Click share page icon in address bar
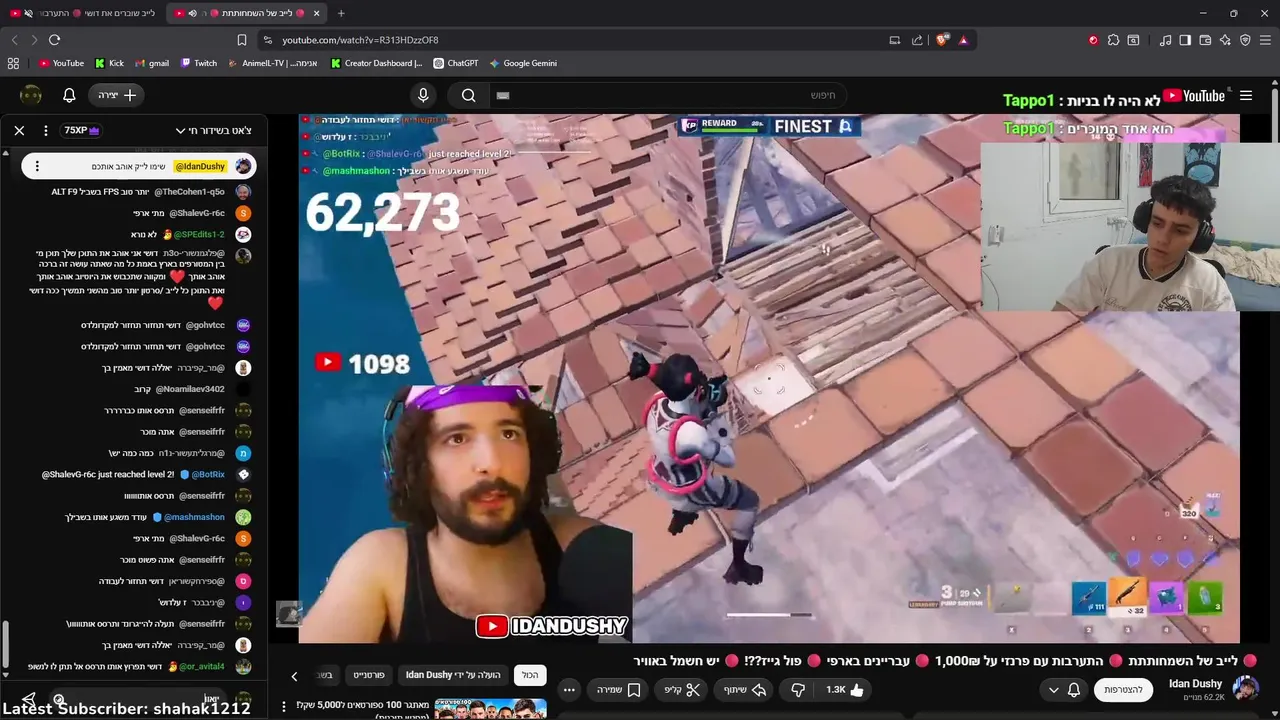Screen dimensions: 1280x720 click(x=917, y=40)
